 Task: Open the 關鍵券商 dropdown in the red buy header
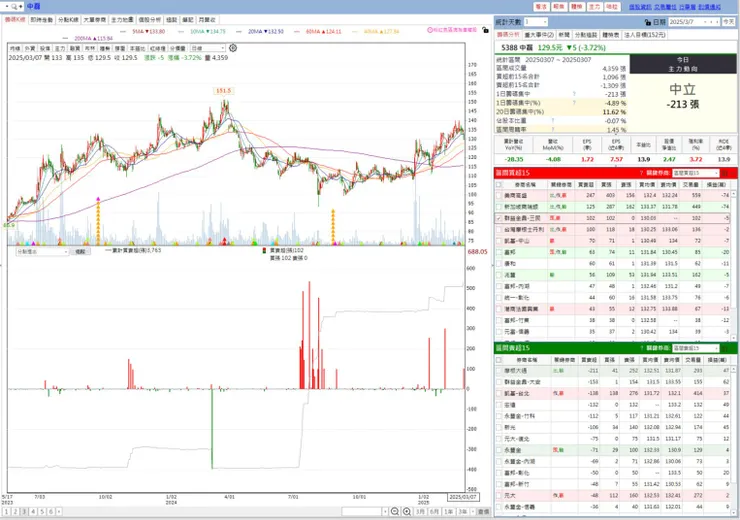point(695,173)
